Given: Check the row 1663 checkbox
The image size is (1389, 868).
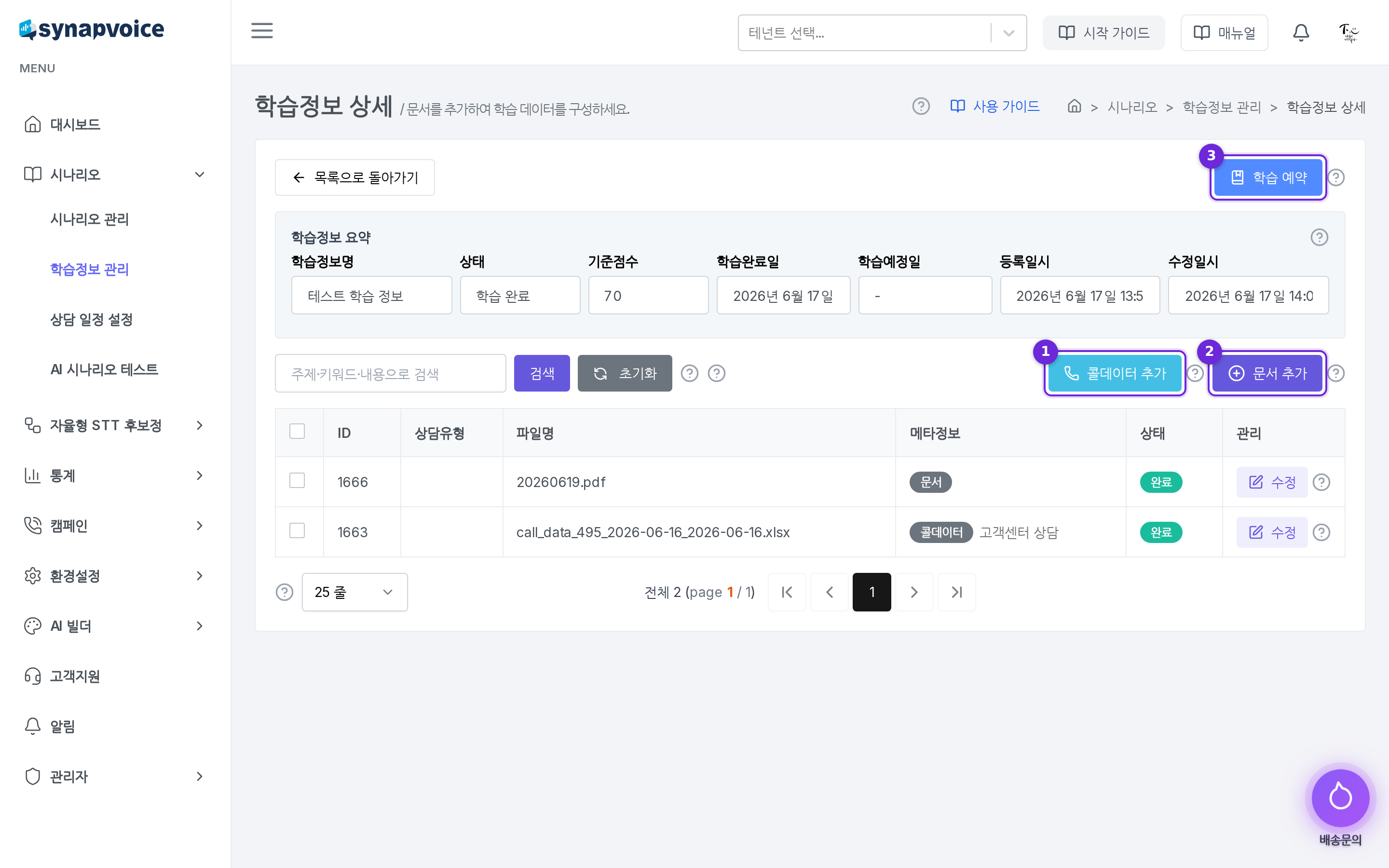Looking at the screenshot, I should pyautogui.click(x=297, y=530).
